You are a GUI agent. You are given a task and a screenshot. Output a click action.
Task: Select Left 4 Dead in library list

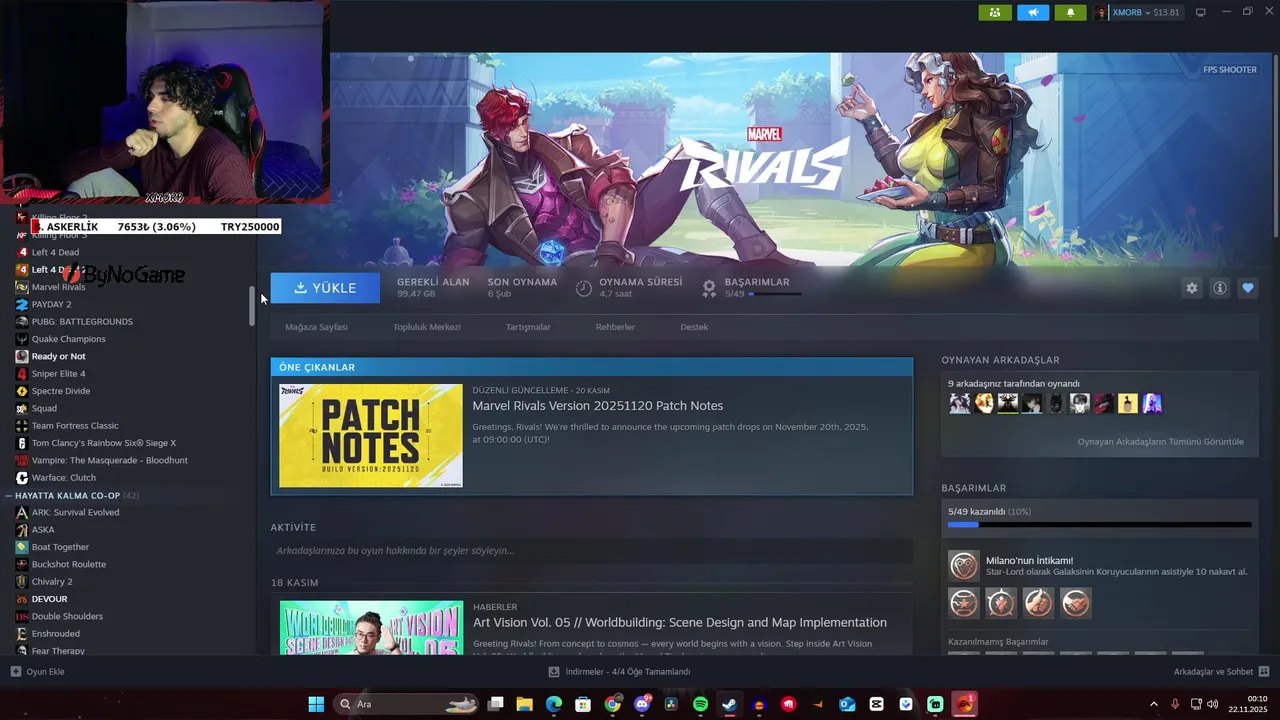pyautogui.click(x=55, y=253)
